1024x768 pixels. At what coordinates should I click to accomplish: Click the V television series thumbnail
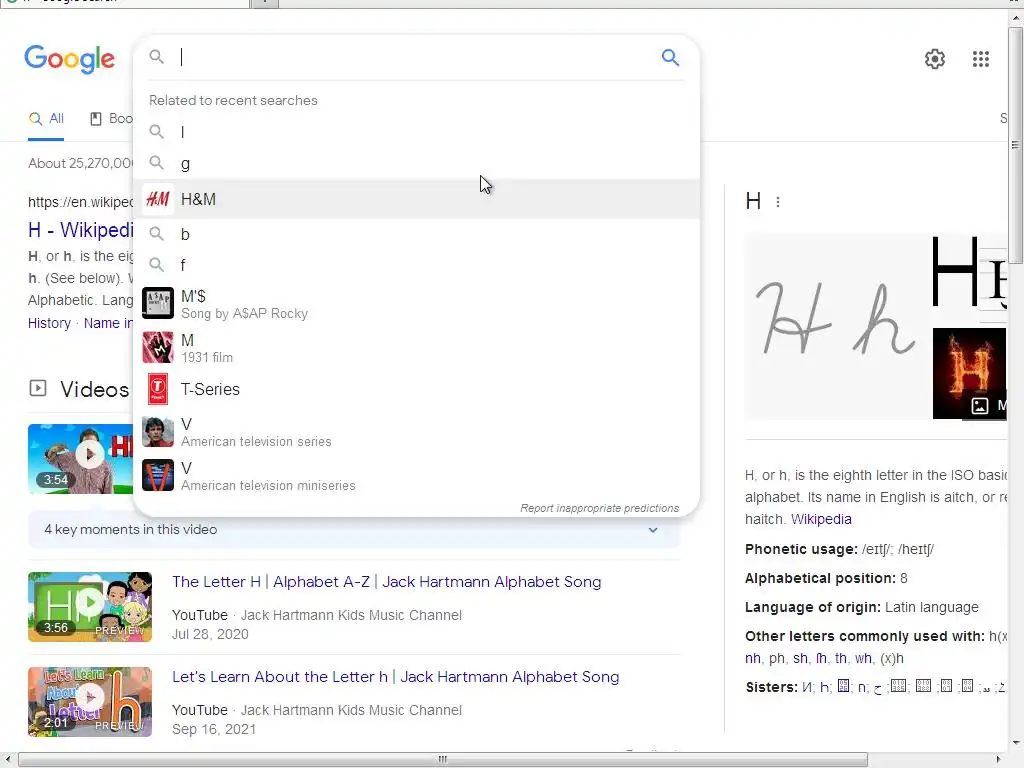pyautogui.click(x=158, y=432)
